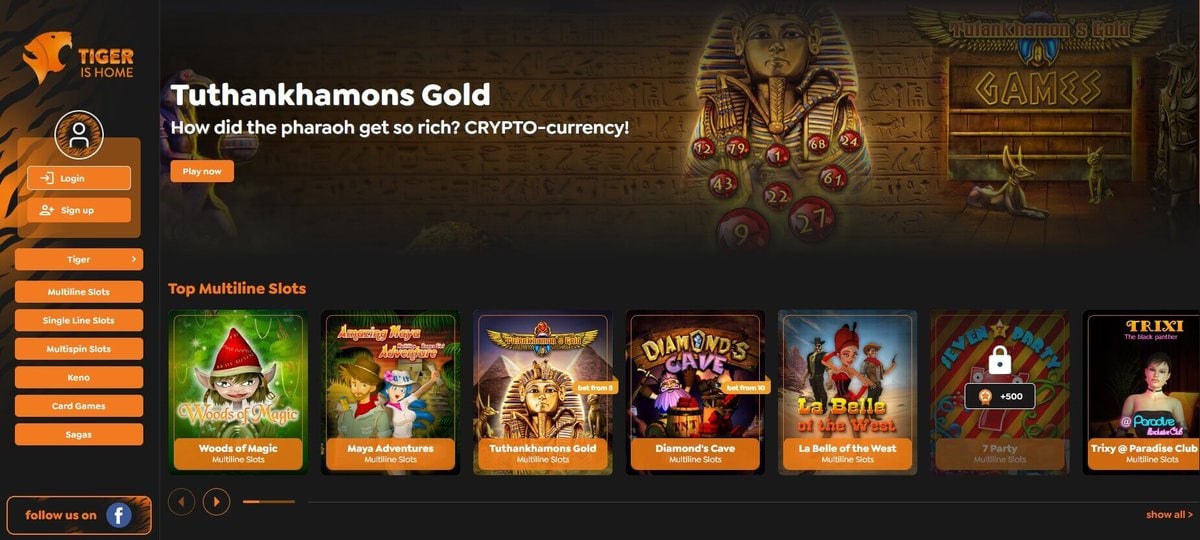Open the Woods of Magic thumbnail
The height and width of the screenshot is (540, 1200).
(238, 392)
